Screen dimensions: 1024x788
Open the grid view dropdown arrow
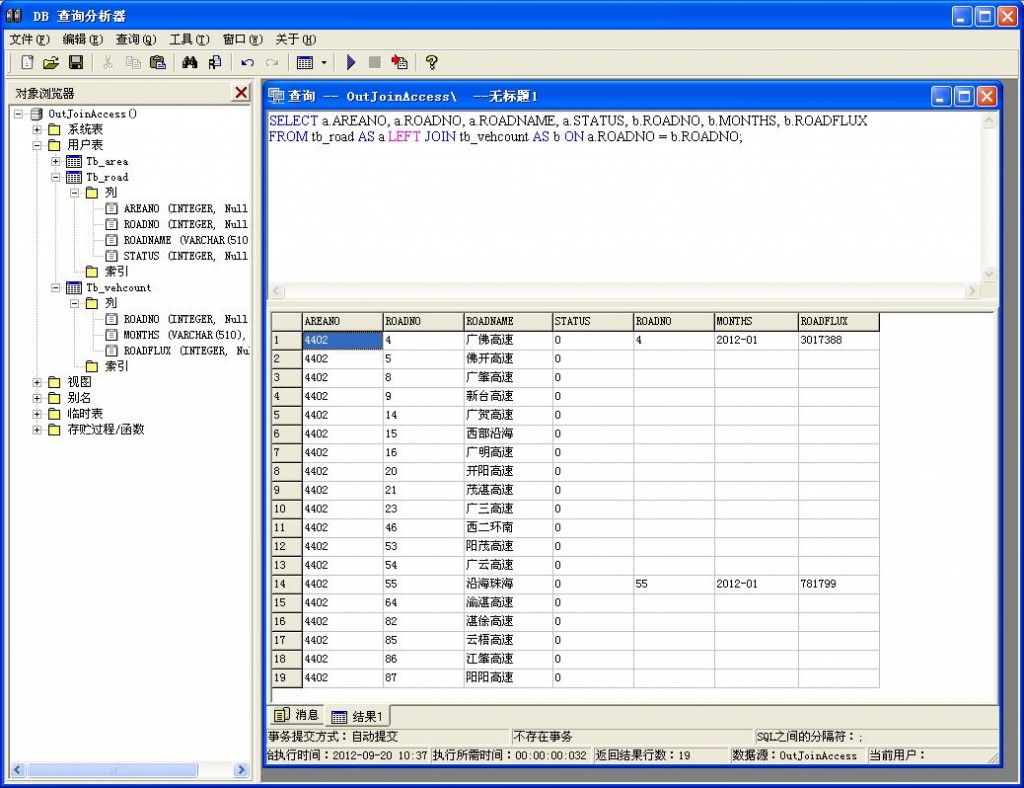[322, 62]
